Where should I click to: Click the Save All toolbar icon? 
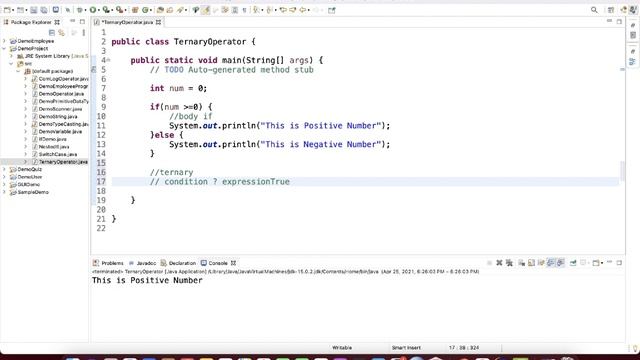(x=44, y=10)
